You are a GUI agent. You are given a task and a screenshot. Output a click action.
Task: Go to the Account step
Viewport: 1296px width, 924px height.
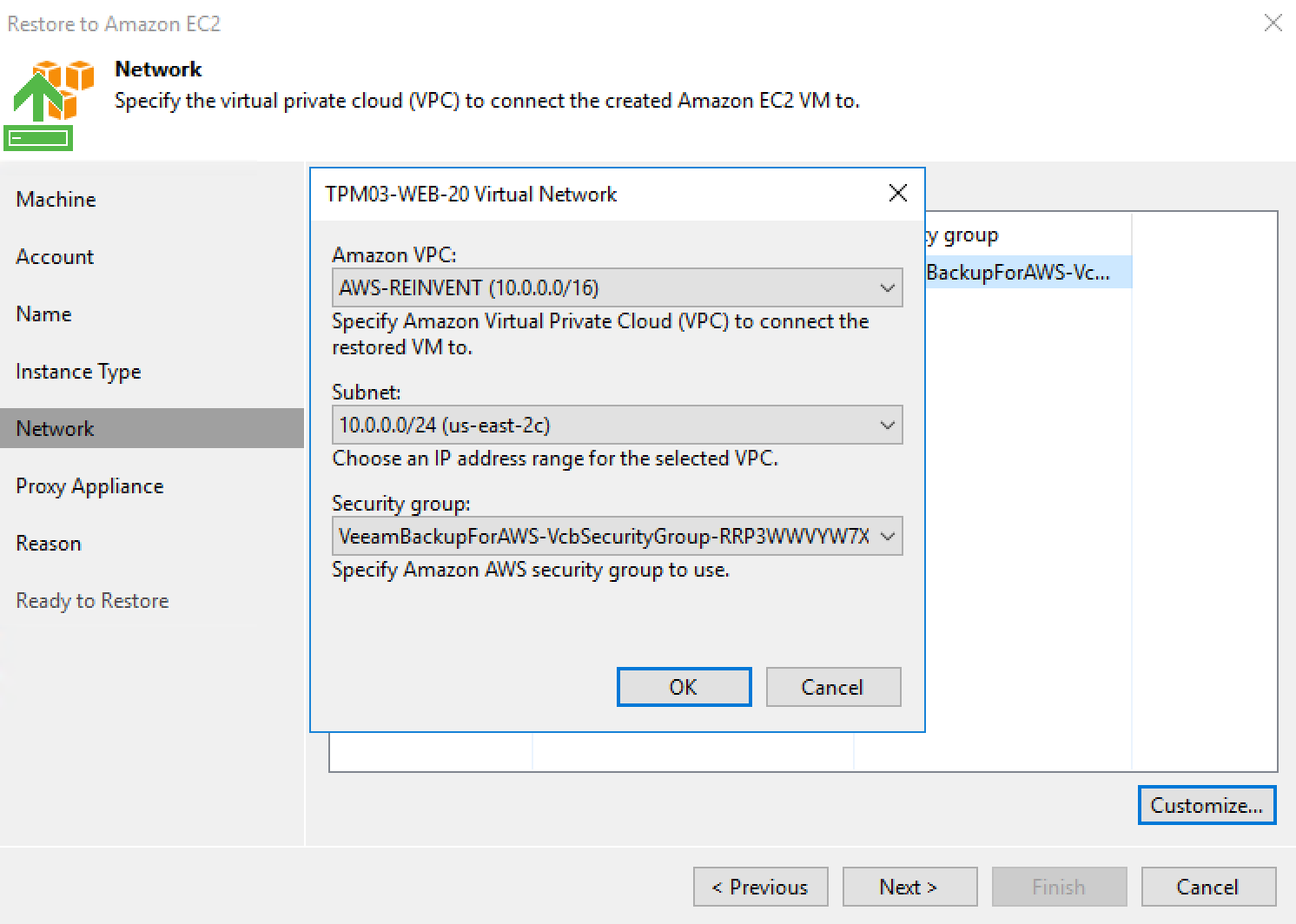tap(55, 256)
